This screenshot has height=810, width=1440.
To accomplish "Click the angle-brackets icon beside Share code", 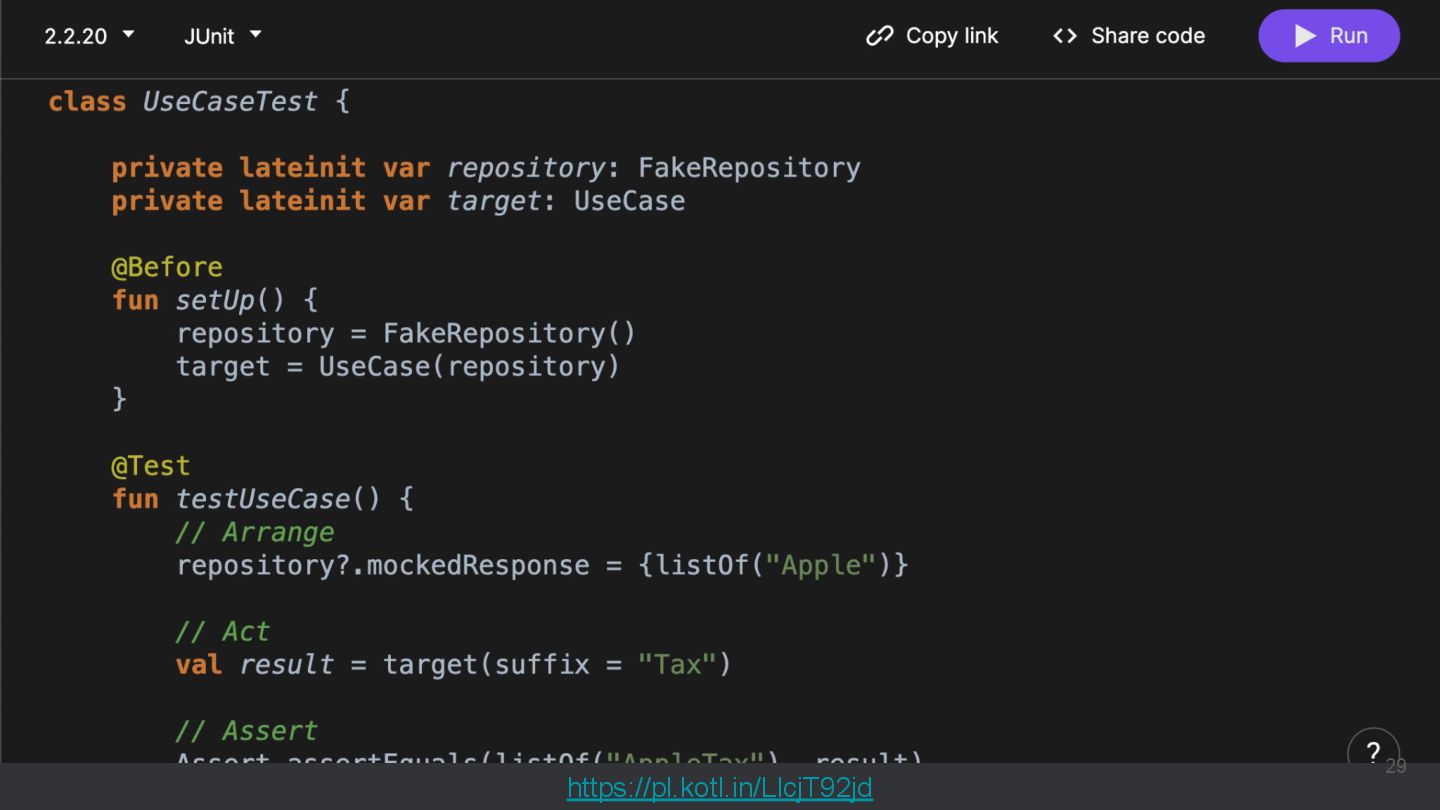I will pos(1065,36).
